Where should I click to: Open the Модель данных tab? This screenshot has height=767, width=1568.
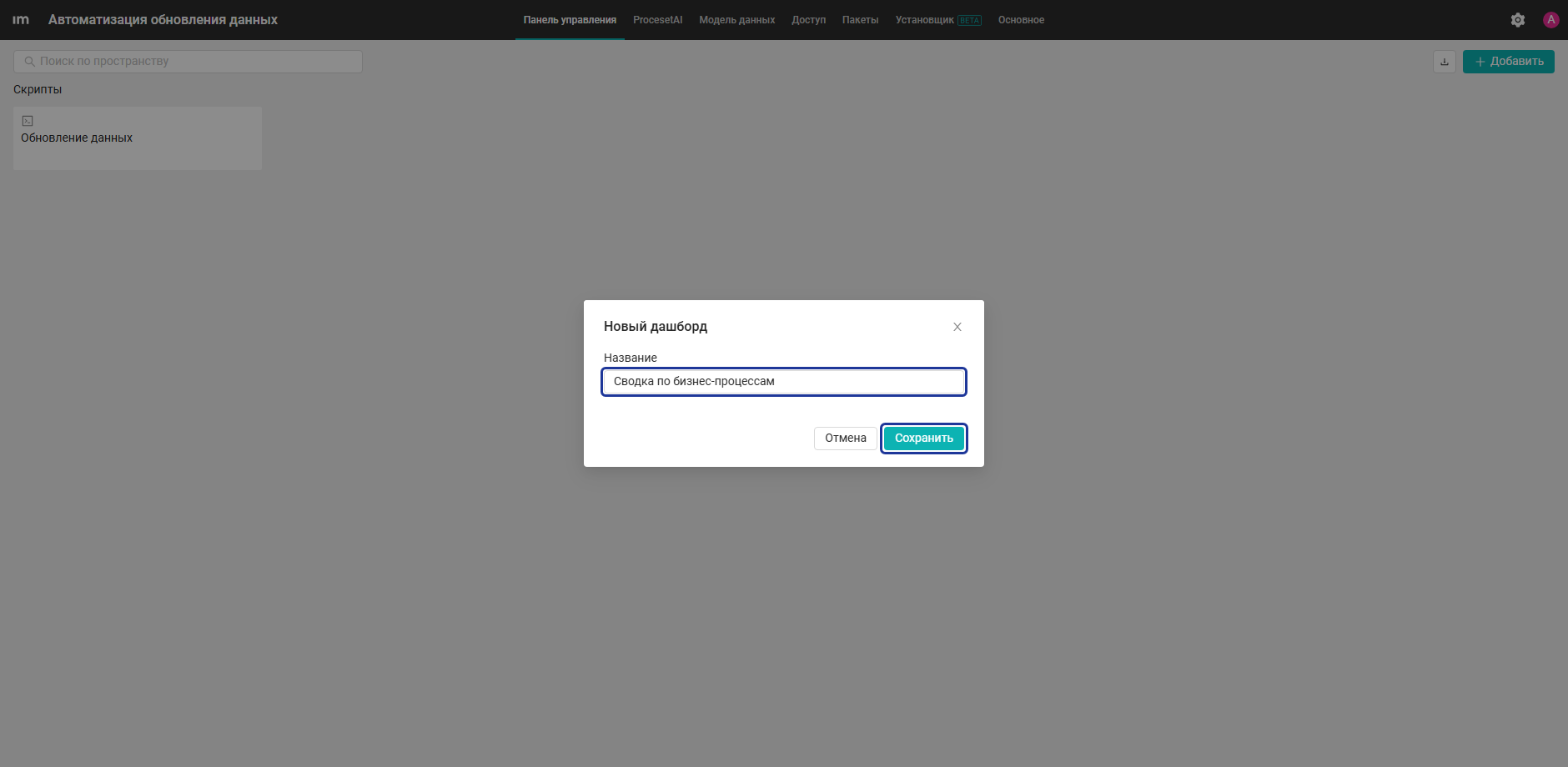736,20
